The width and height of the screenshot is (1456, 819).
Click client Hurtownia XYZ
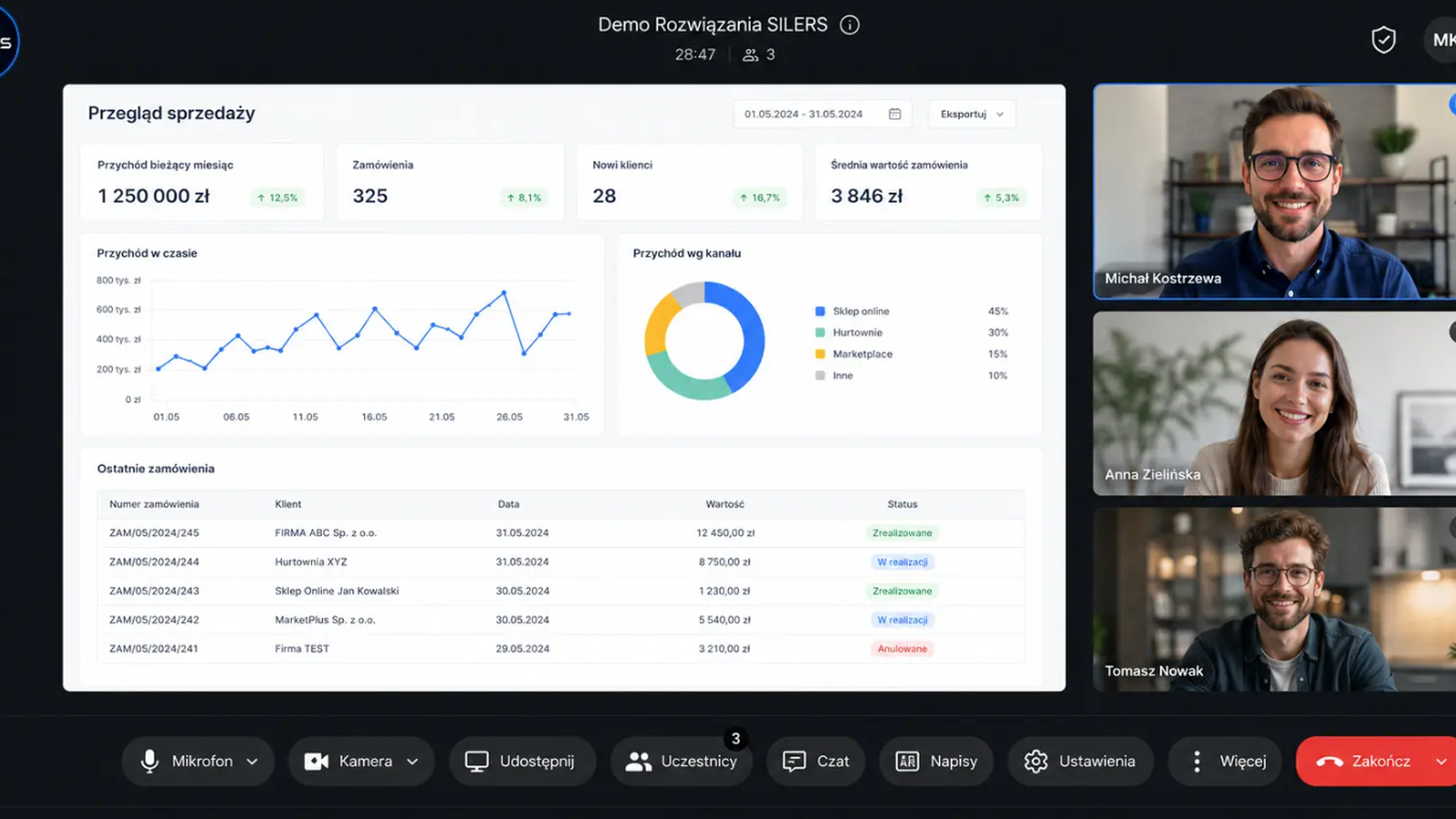tap(311, 562)
